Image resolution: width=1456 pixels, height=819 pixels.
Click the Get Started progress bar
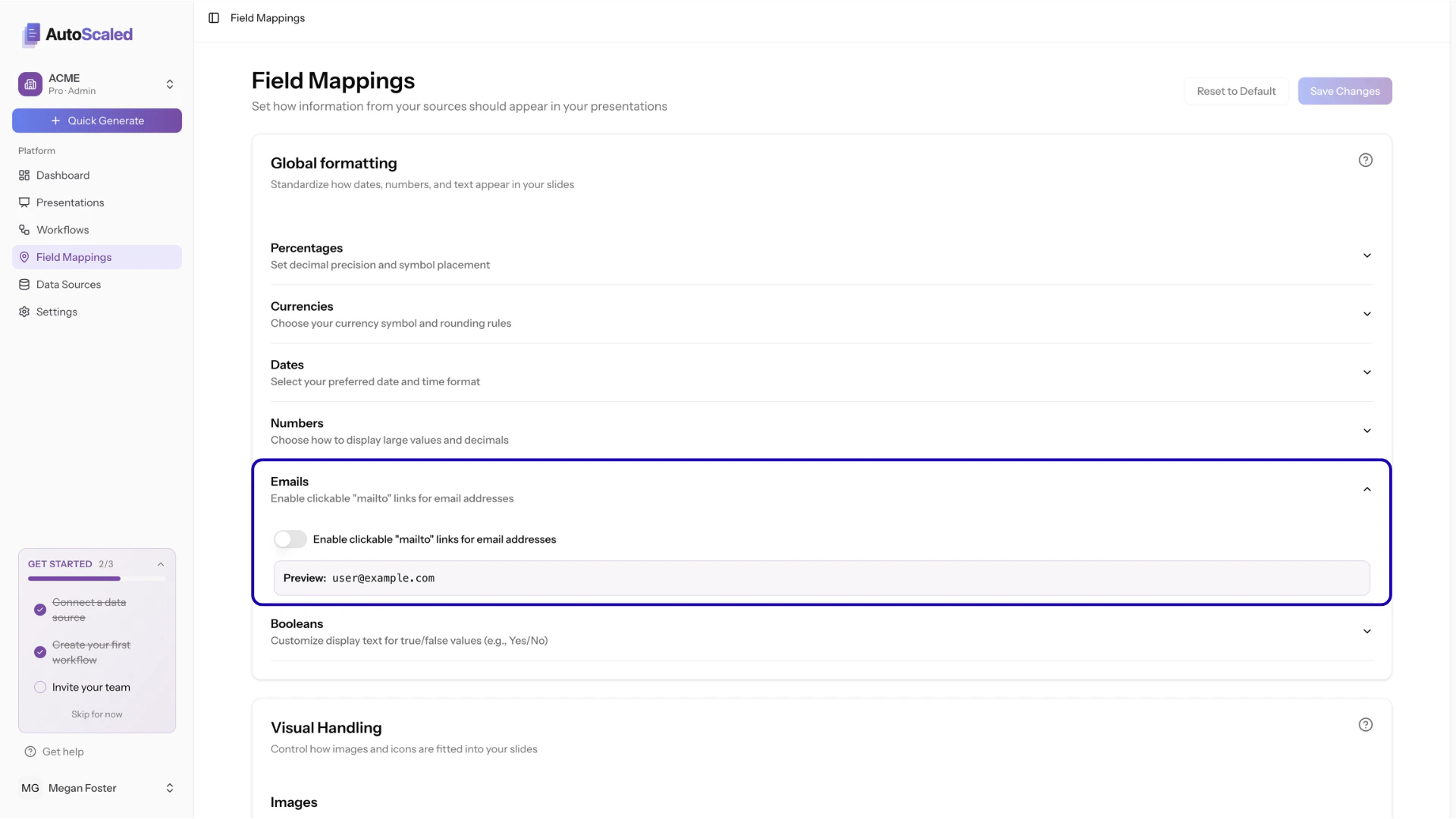click(96, 579)
